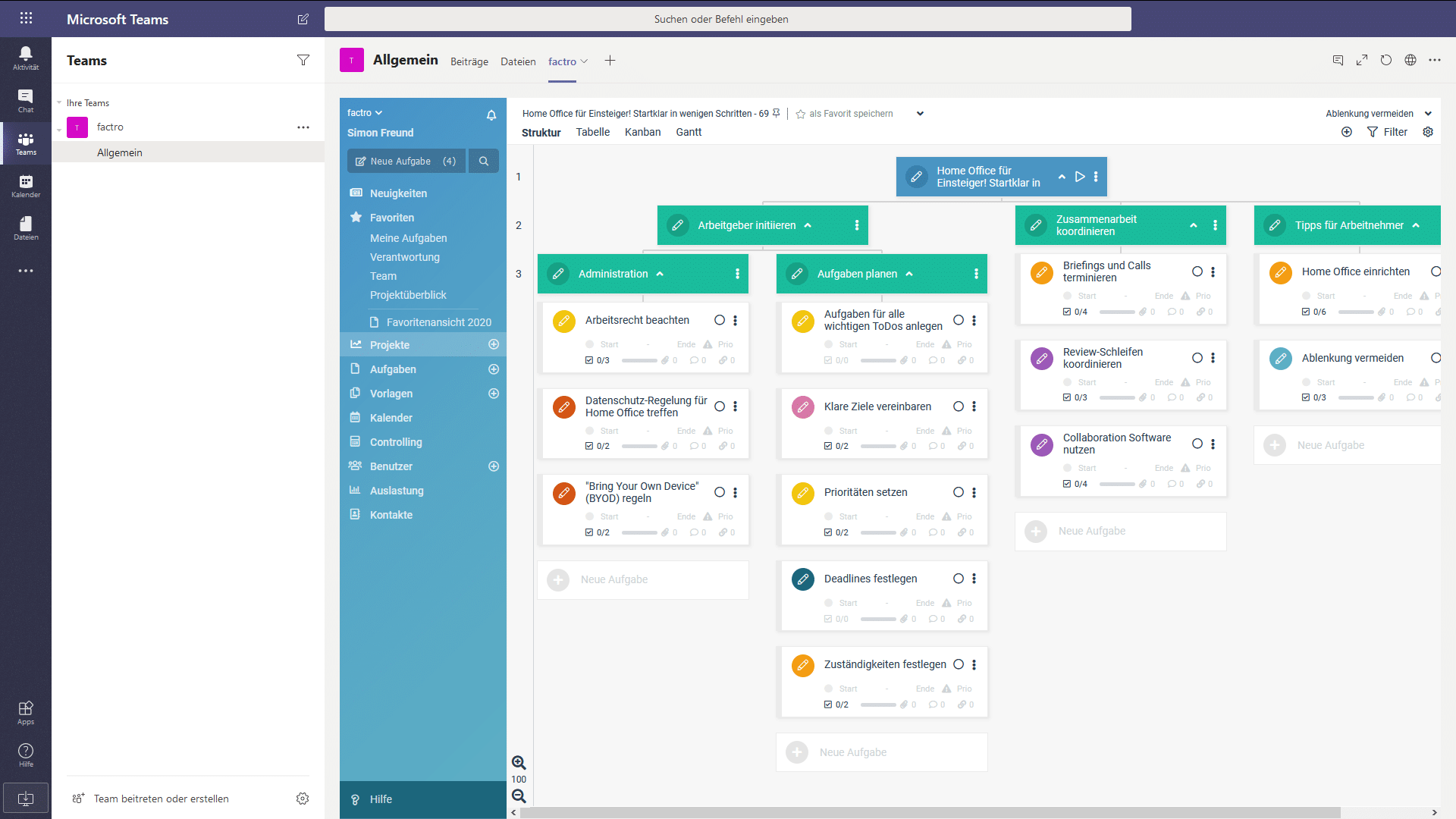
Task: Open Chat in the Teams rail
Action: pos(26,101)
